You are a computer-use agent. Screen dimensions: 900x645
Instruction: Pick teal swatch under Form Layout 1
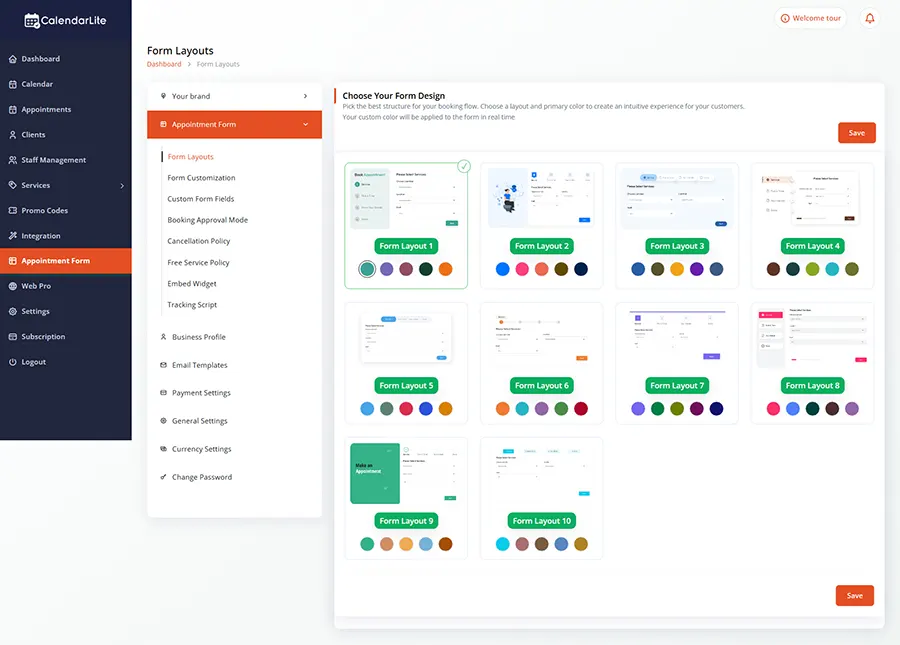coord(367,269)
